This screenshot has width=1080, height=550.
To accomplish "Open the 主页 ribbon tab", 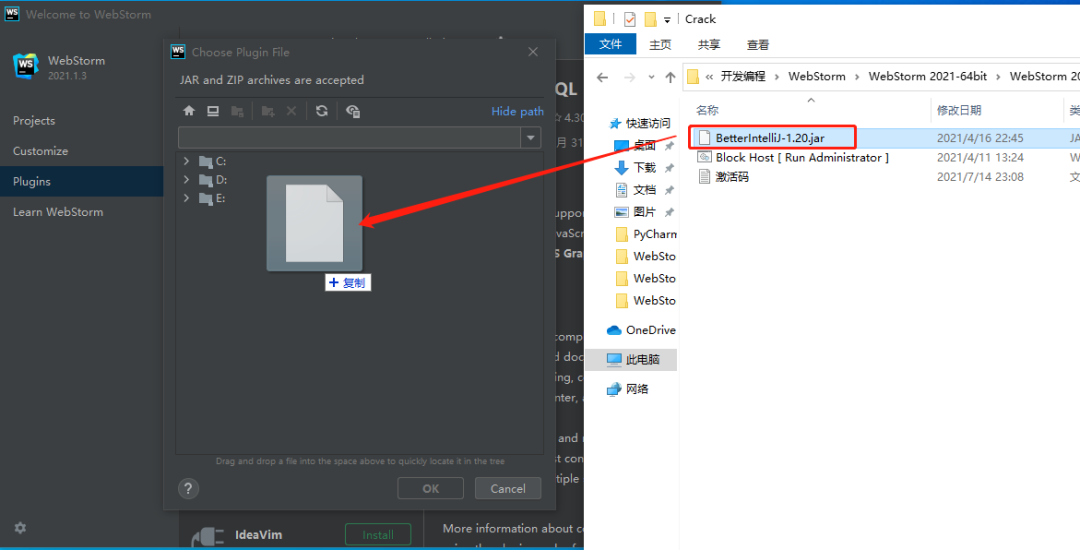I will coord(660,44).
